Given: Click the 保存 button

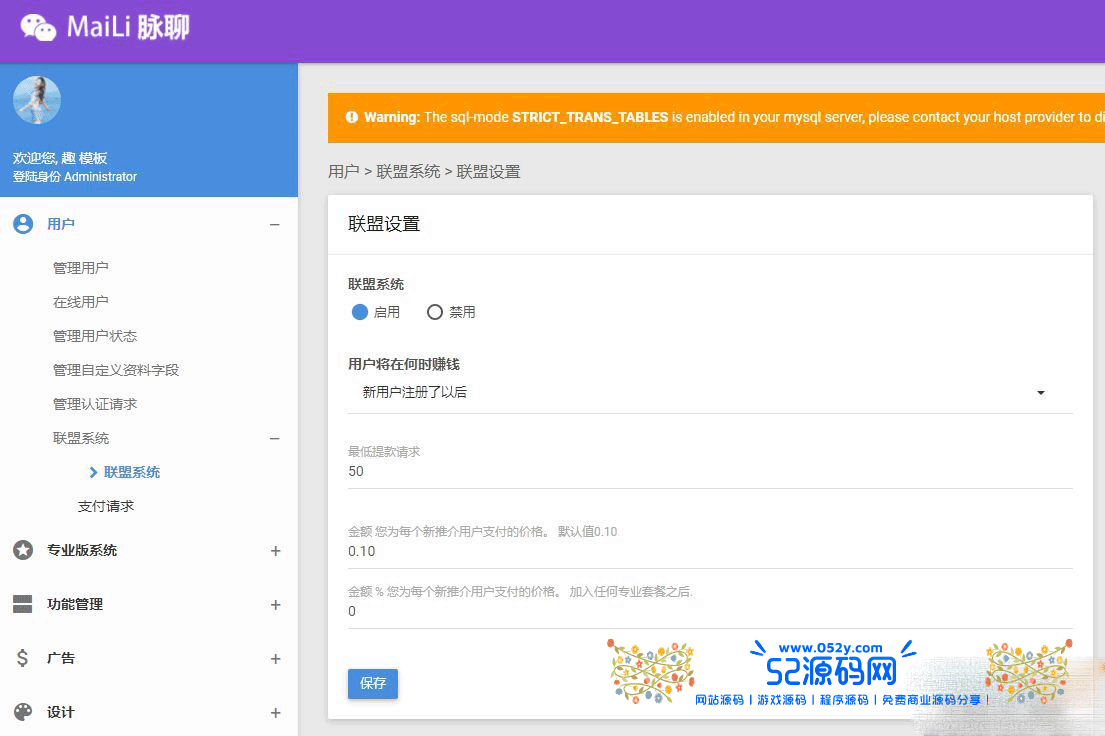Looking at the screenshot, I should click(x=373, y=684).
